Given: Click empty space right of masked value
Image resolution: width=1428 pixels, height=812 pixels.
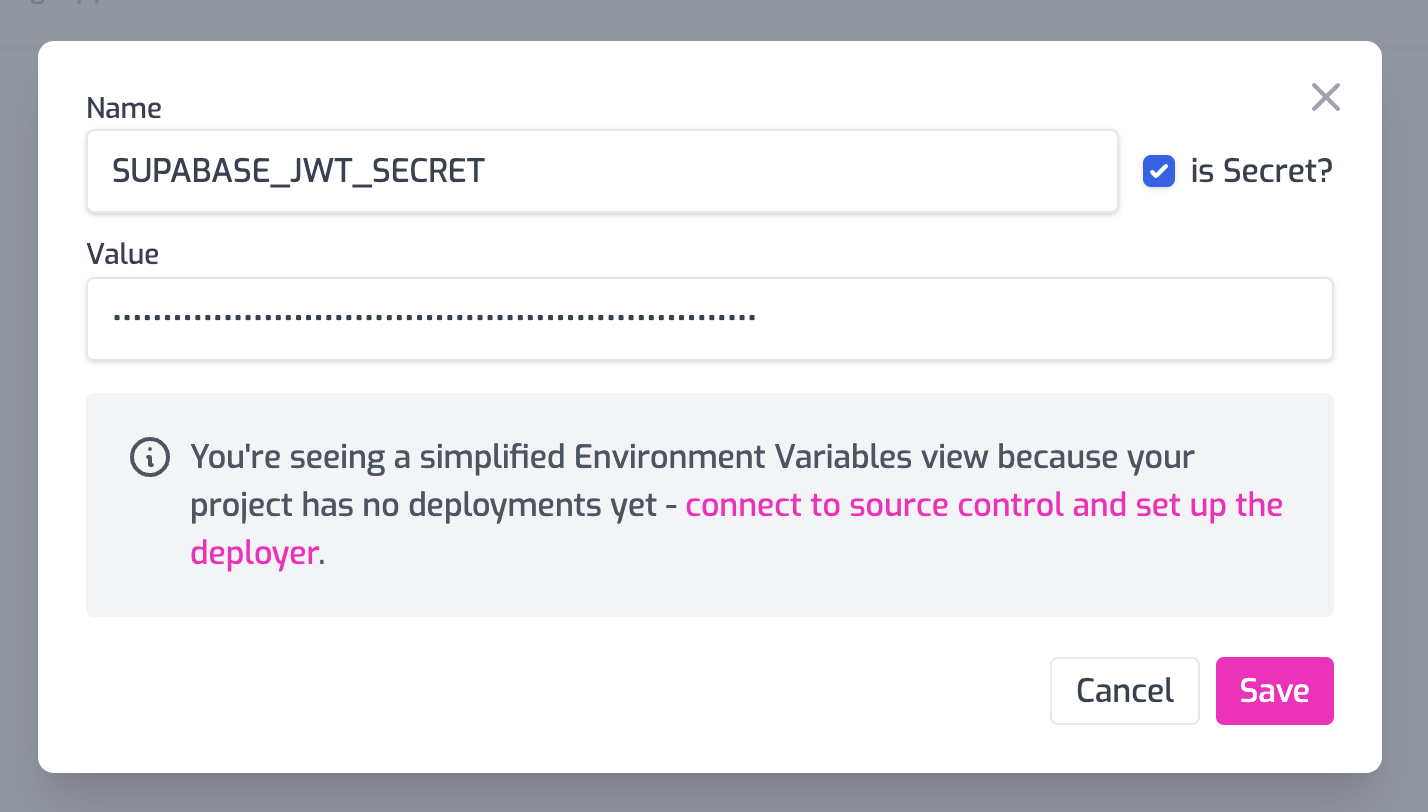Looking at the screenshot, I should (1040, 319).
